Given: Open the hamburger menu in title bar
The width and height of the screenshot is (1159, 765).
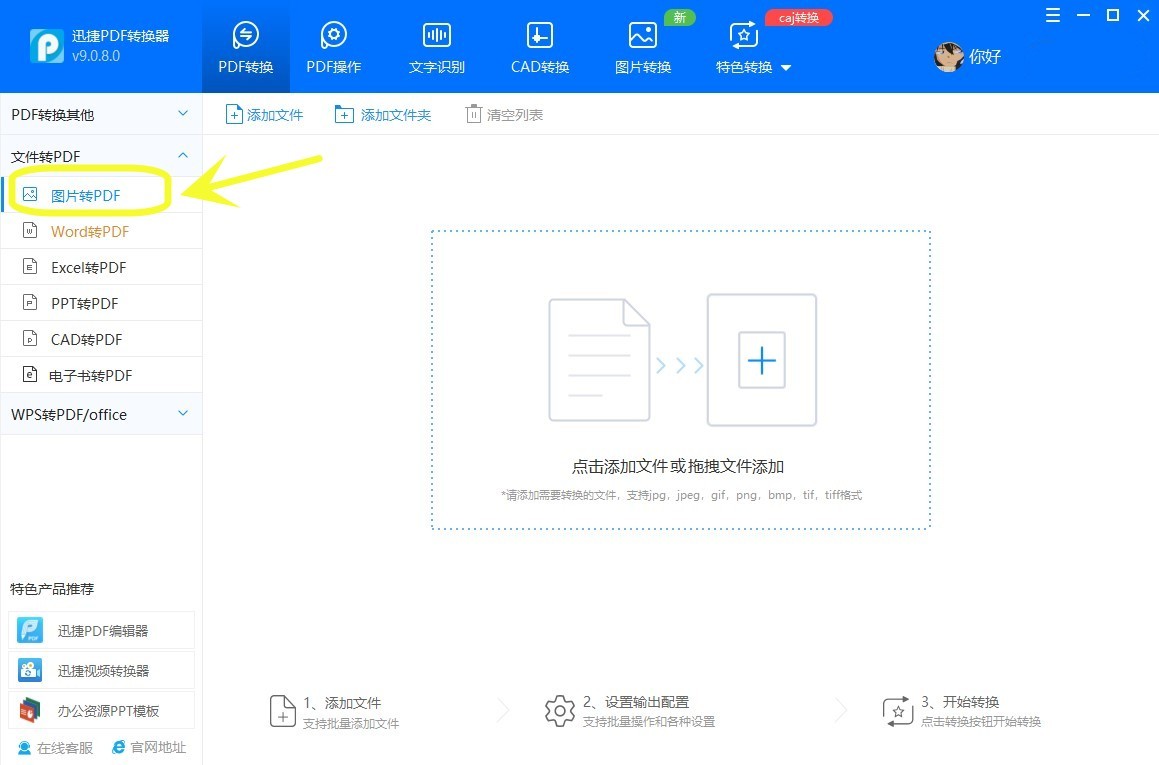Looking at the screenshot, I should pos(1052,15).
